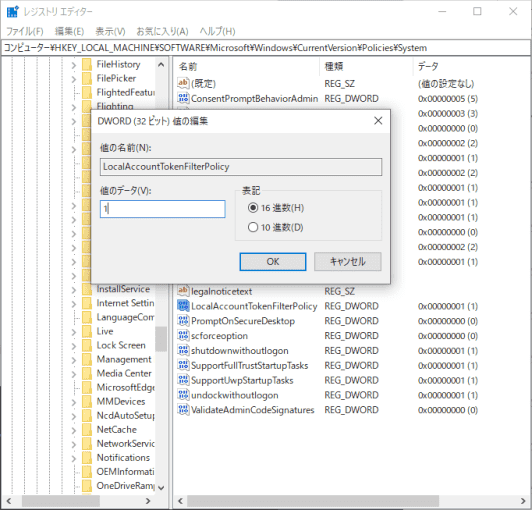Select the 10 進数(D) decimal radio button
532x510 pixels.
coord(253,227)
